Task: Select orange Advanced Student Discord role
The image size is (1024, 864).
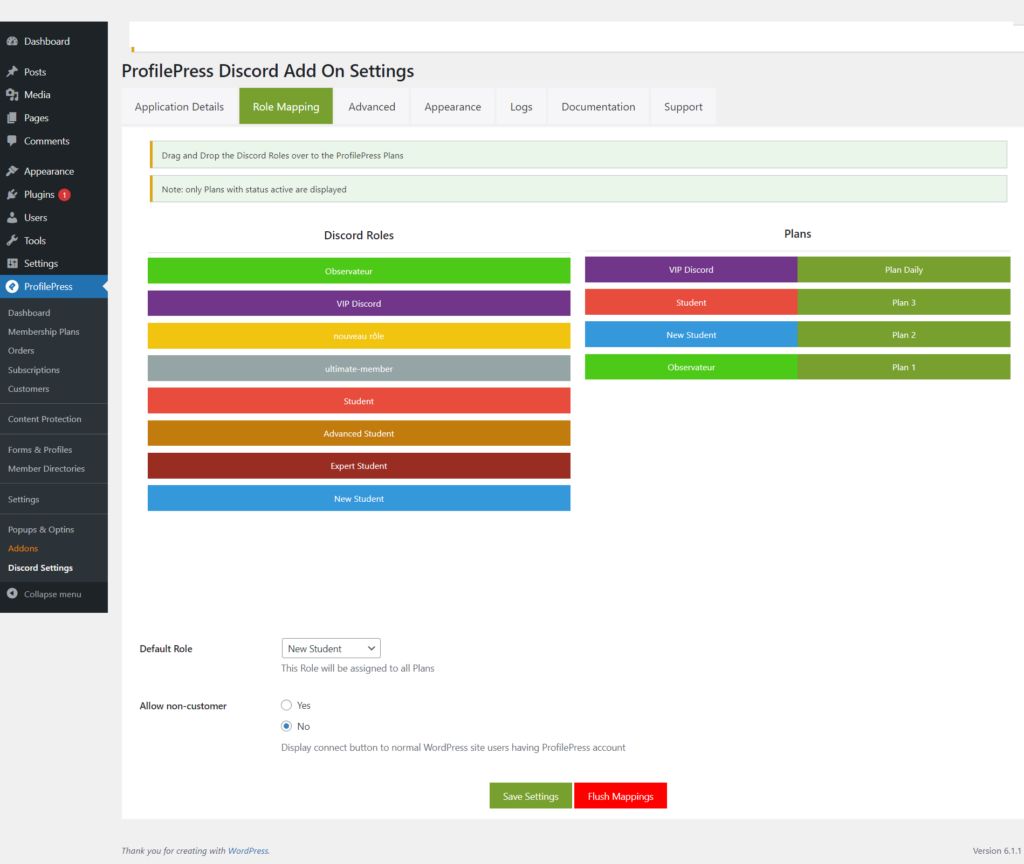Action: click(x=359, y=434)
